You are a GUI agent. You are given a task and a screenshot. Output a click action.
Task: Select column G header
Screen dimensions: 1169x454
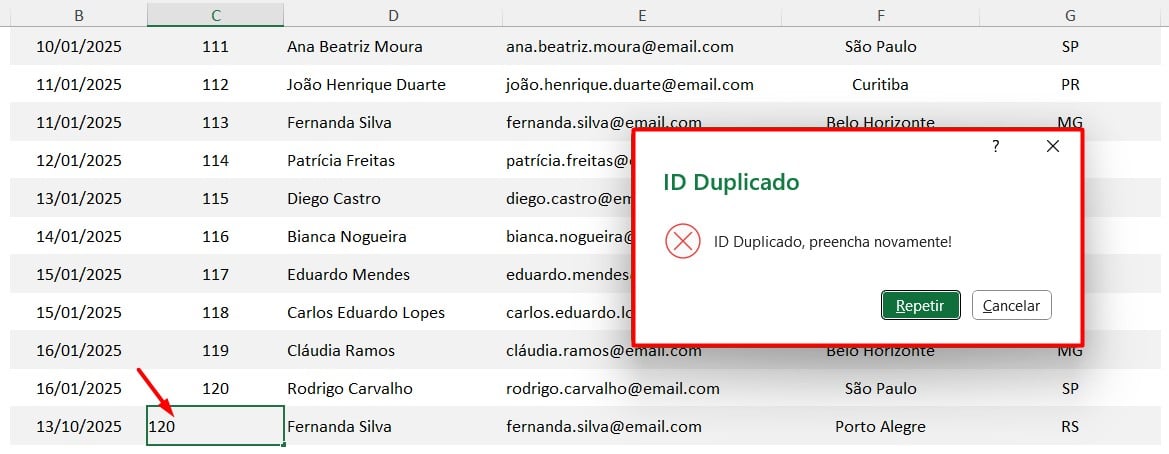tap(1071, 15)
